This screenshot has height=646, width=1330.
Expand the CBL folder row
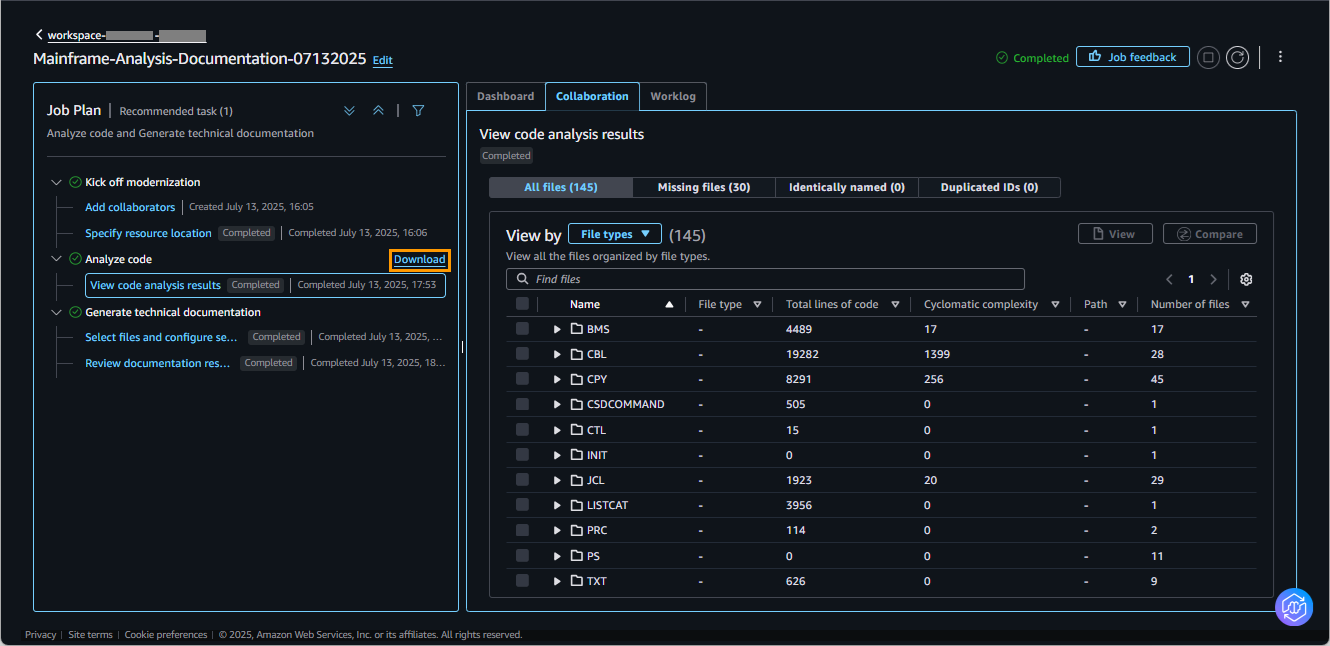[557, 354]
